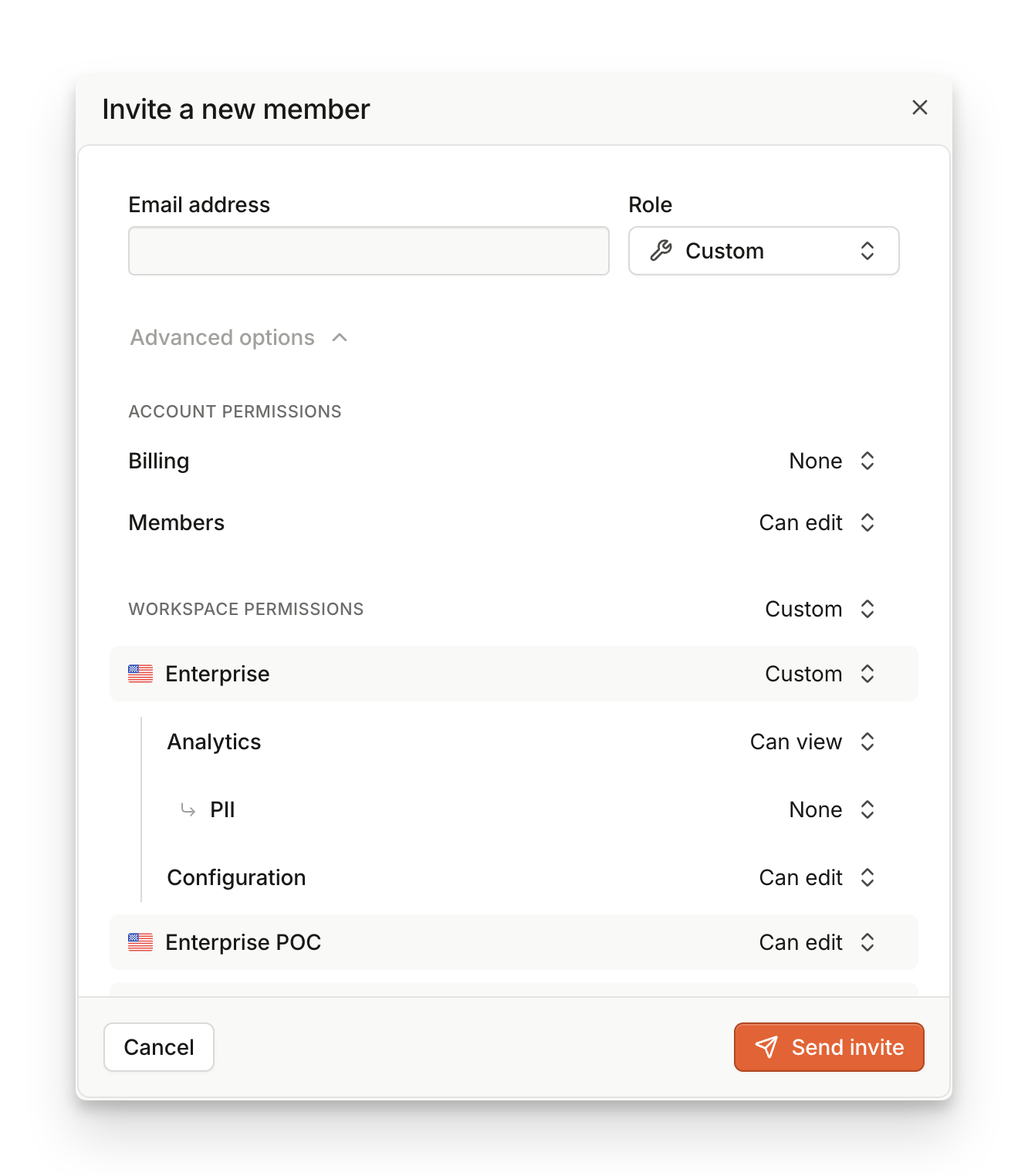Close the invite dialog with X icon
This screenshot has width=1028, height=1176.
pos(919,108)
